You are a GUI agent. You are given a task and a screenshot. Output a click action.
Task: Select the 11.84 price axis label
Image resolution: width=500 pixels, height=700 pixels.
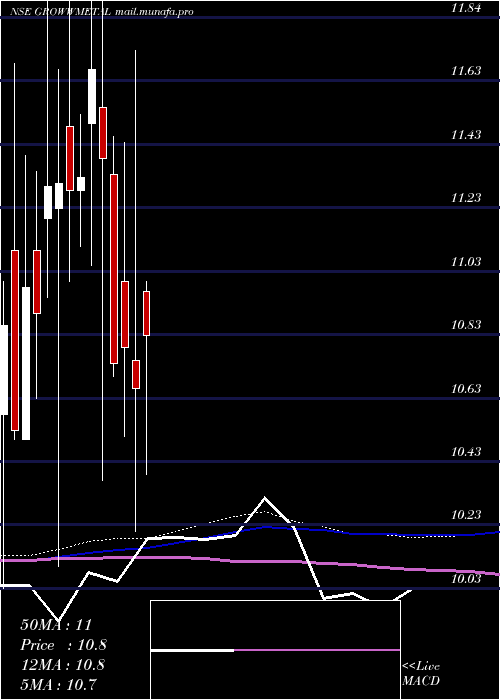point(466,8)
